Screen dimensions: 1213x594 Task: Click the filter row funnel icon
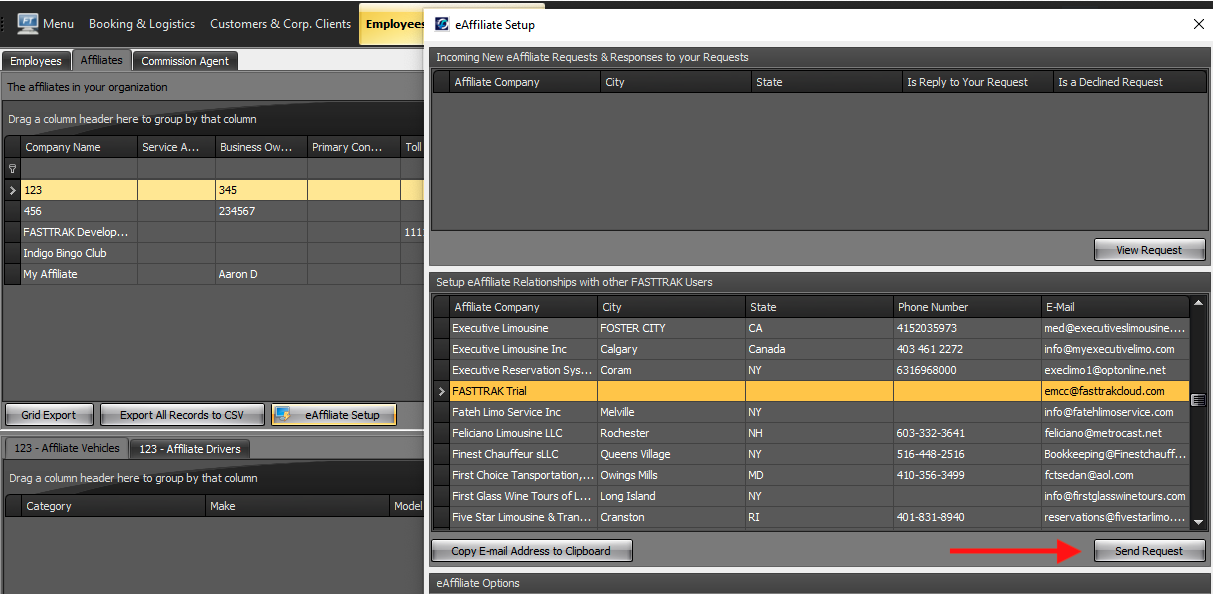(12, 169)
